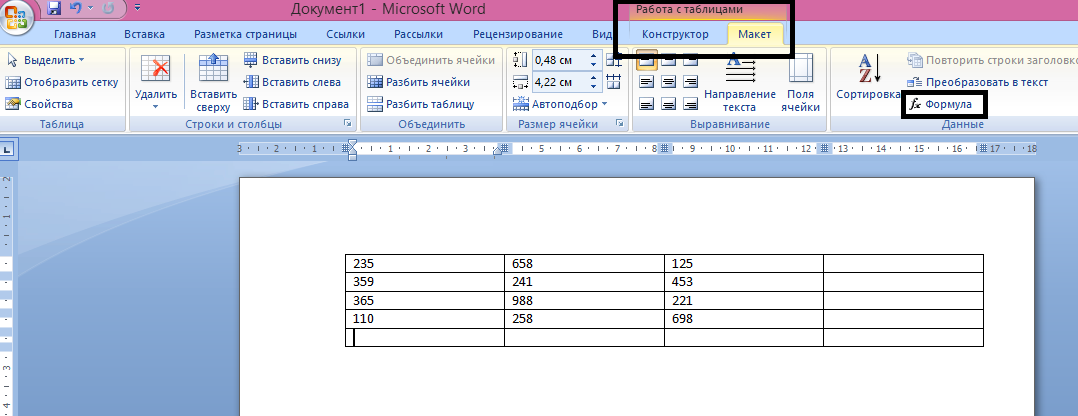Split cells with Разбить ячейки
Image resolution: width=1078 pixels, height=416 pixels.
tap(418, 82)
